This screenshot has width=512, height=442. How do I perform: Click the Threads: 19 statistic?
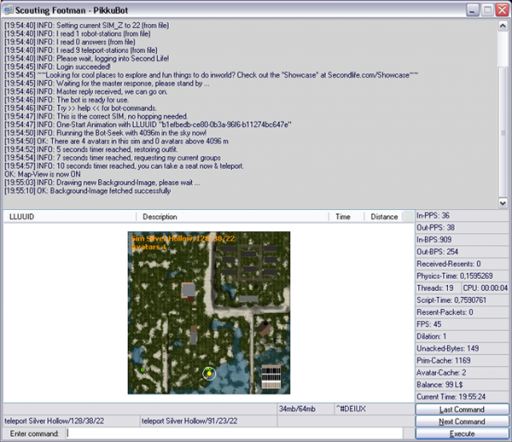point(438,288)
